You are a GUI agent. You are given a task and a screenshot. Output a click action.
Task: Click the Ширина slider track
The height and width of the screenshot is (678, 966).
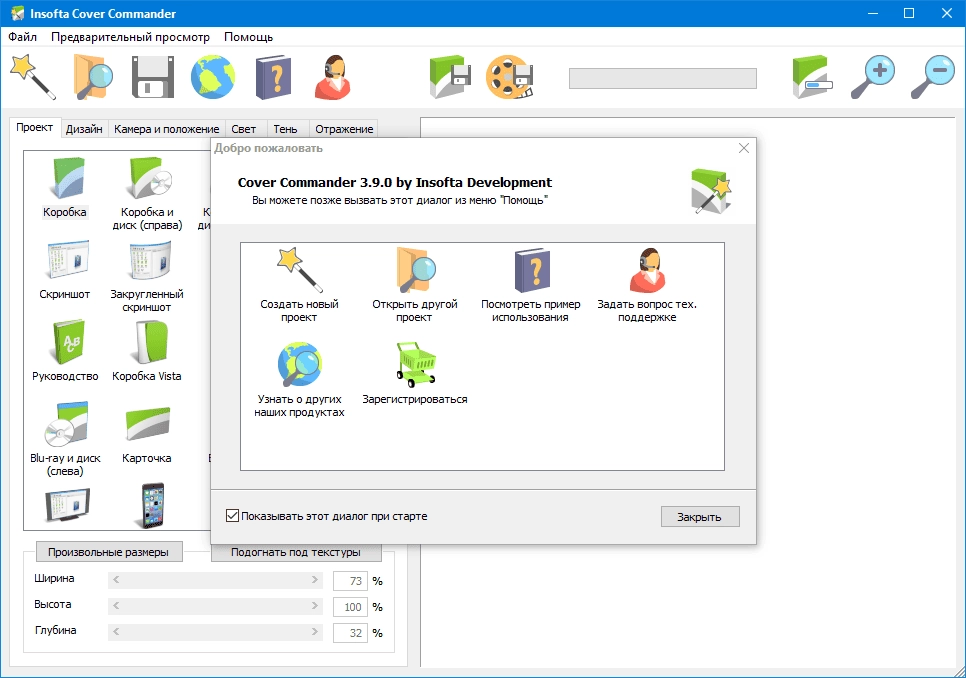pyautogui.click(x=215, y=580)
